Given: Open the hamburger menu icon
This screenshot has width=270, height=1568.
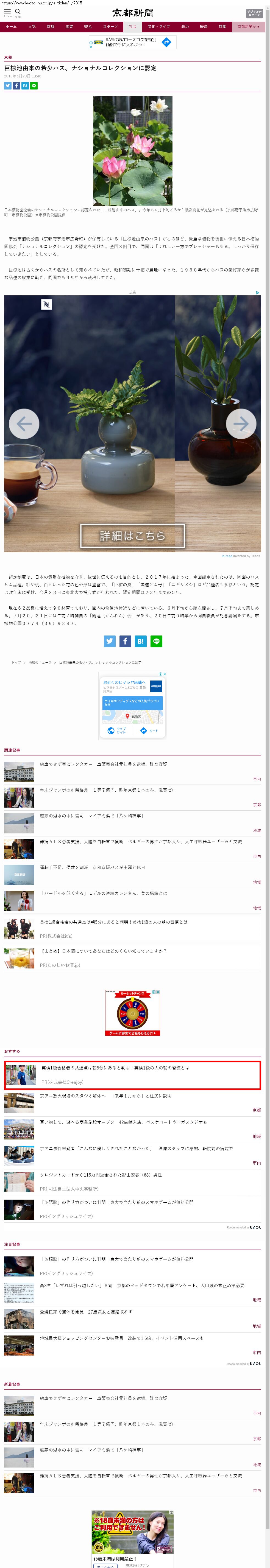Looking at the screenshot, I should 7,12.
